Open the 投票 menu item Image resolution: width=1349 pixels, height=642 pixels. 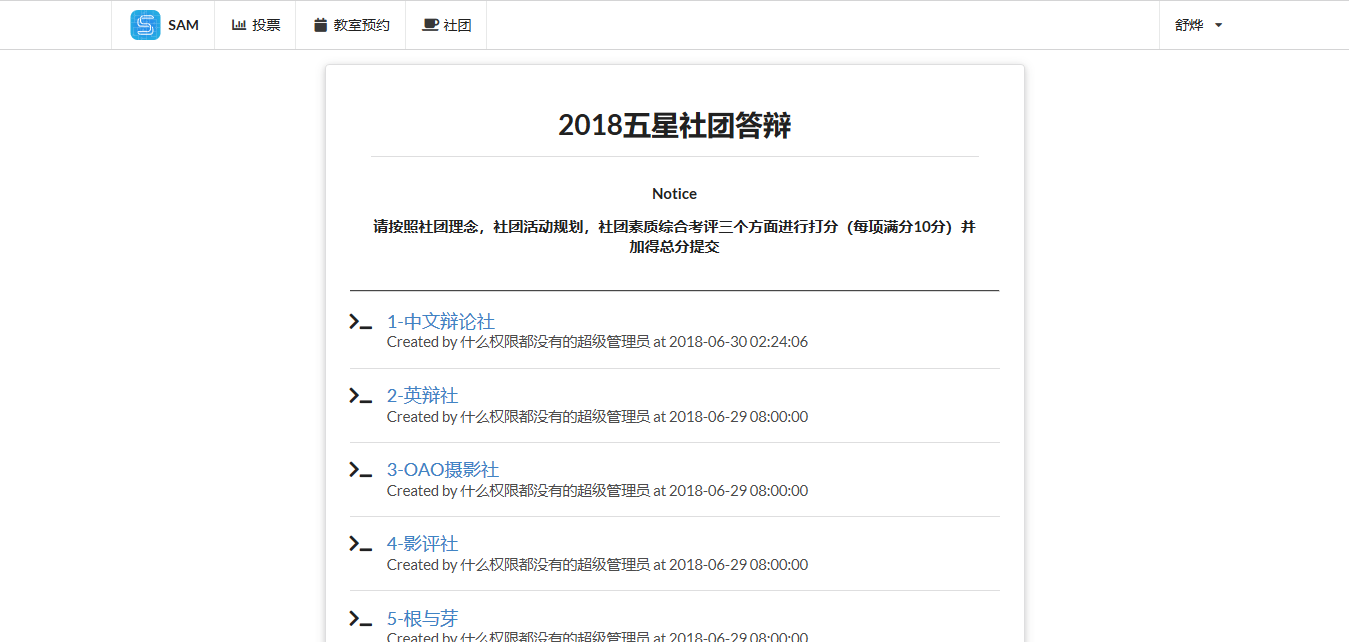pos(266,25)
